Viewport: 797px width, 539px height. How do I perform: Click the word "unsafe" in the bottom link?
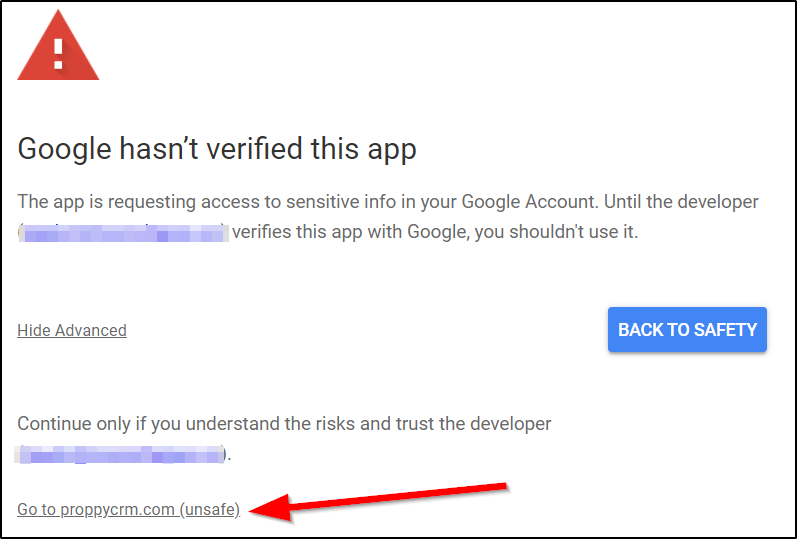pos(209,510)
